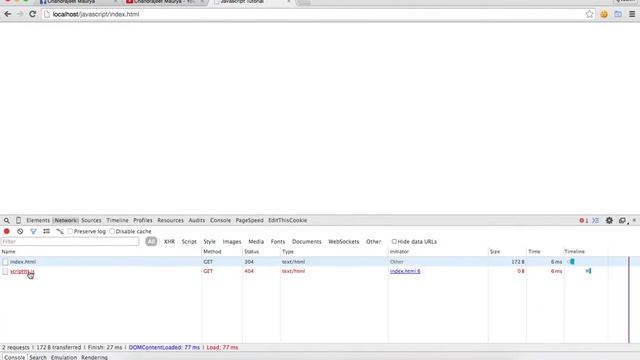
Task: Reload the localhost page
Action: [33, 14]
